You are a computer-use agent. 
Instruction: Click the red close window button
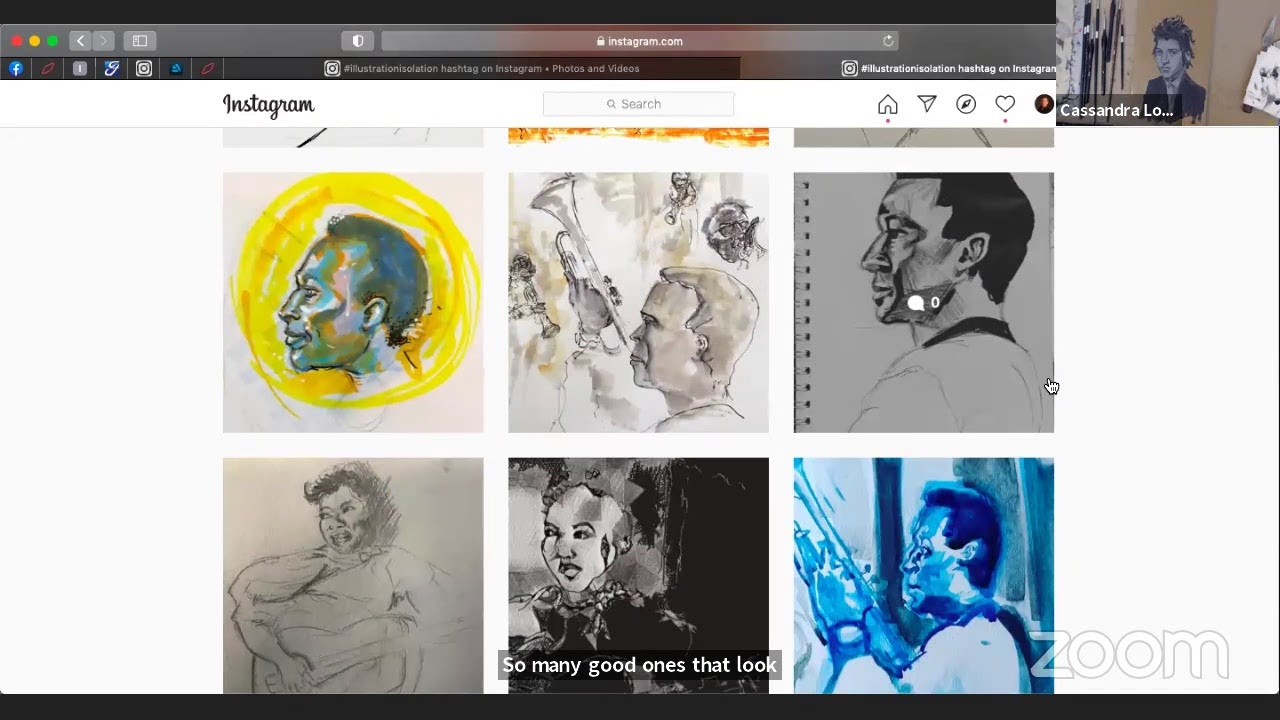(16, 41)
